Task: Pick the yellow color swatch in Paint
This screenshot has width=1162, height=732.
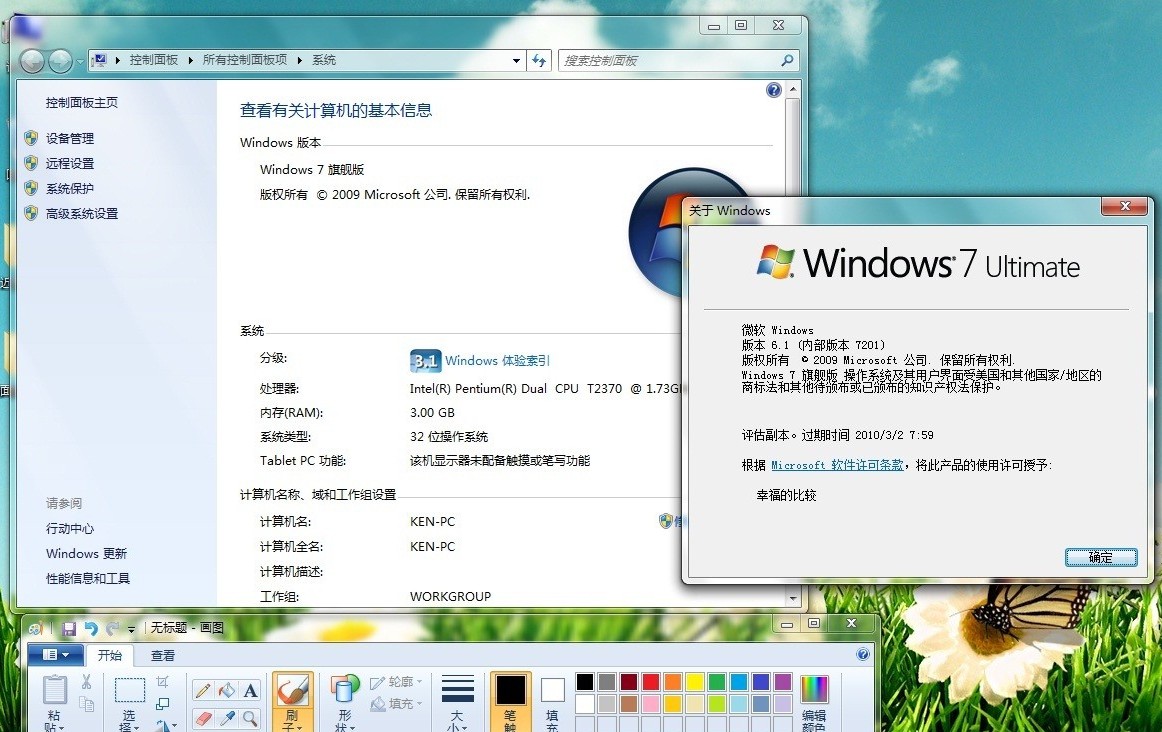Action: (694, 682)
